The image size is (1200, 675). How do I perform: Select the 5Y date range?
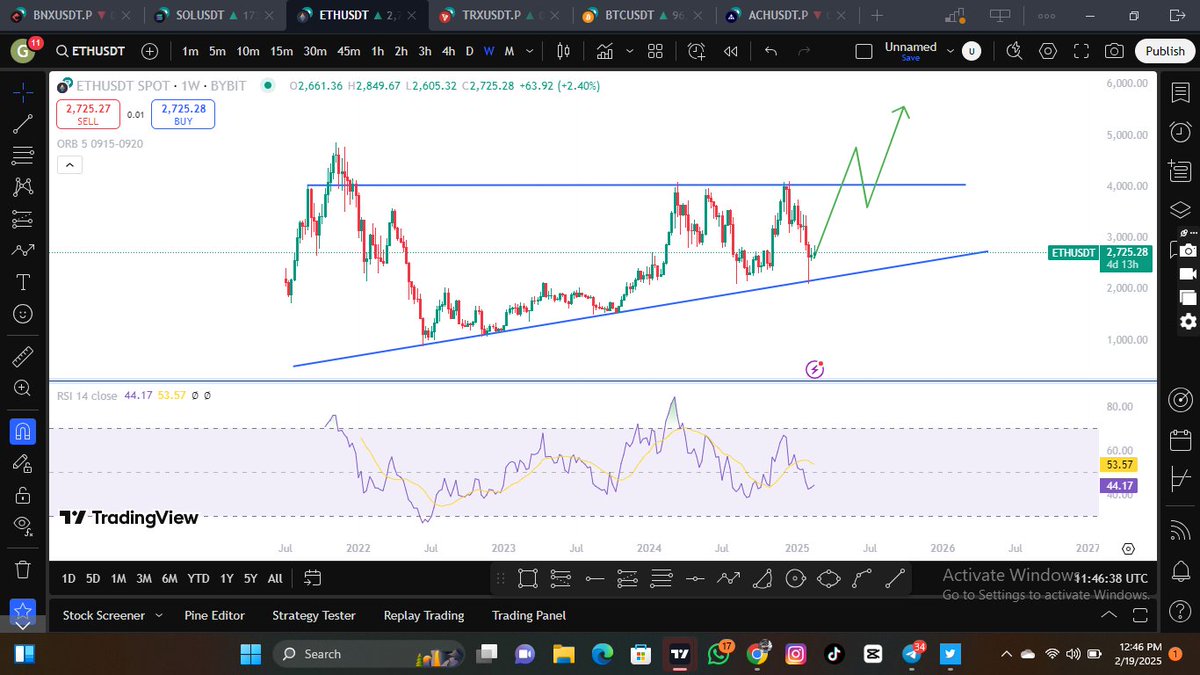[x=250, y=578]
